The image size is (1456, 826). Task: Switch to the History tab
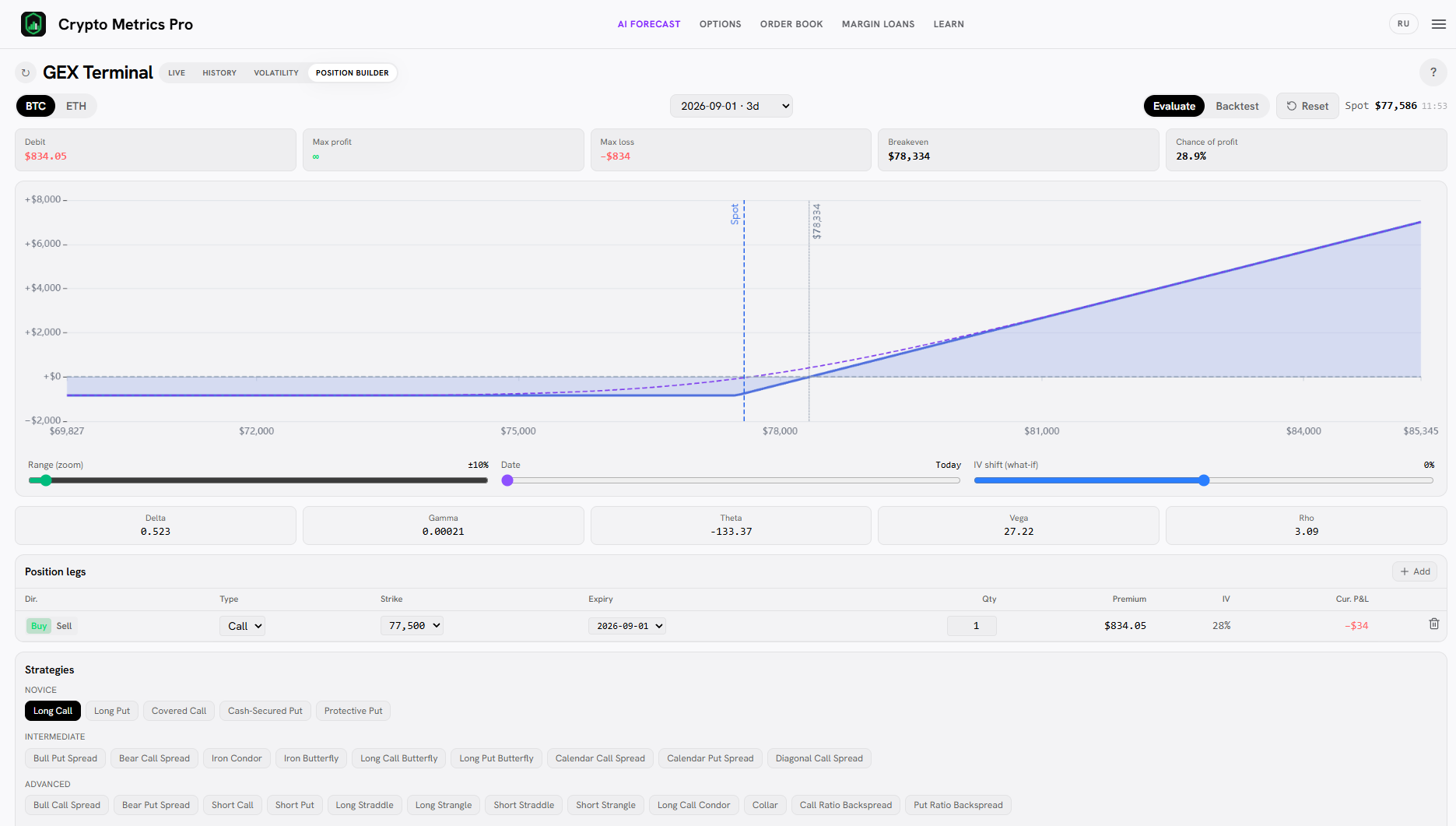point(219,73)
